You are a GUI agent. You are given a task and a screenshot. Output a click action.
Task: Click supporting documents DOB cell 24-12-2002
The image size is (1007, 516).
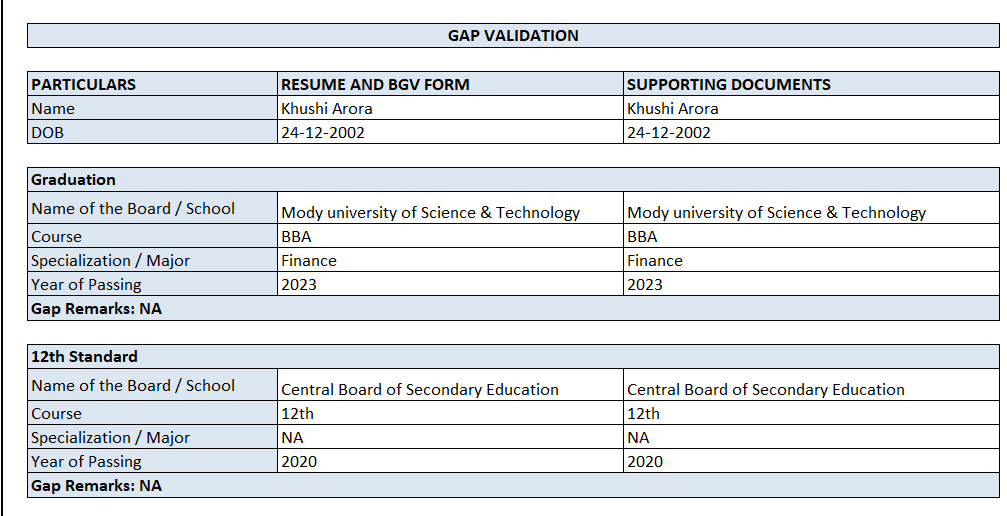pyautogui.click(x=810, y=133)
